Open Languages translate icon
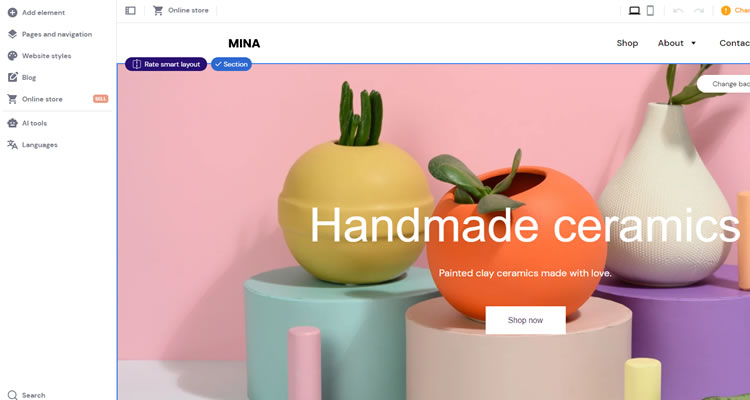This screenshot has height=400, width=750. 12,144
